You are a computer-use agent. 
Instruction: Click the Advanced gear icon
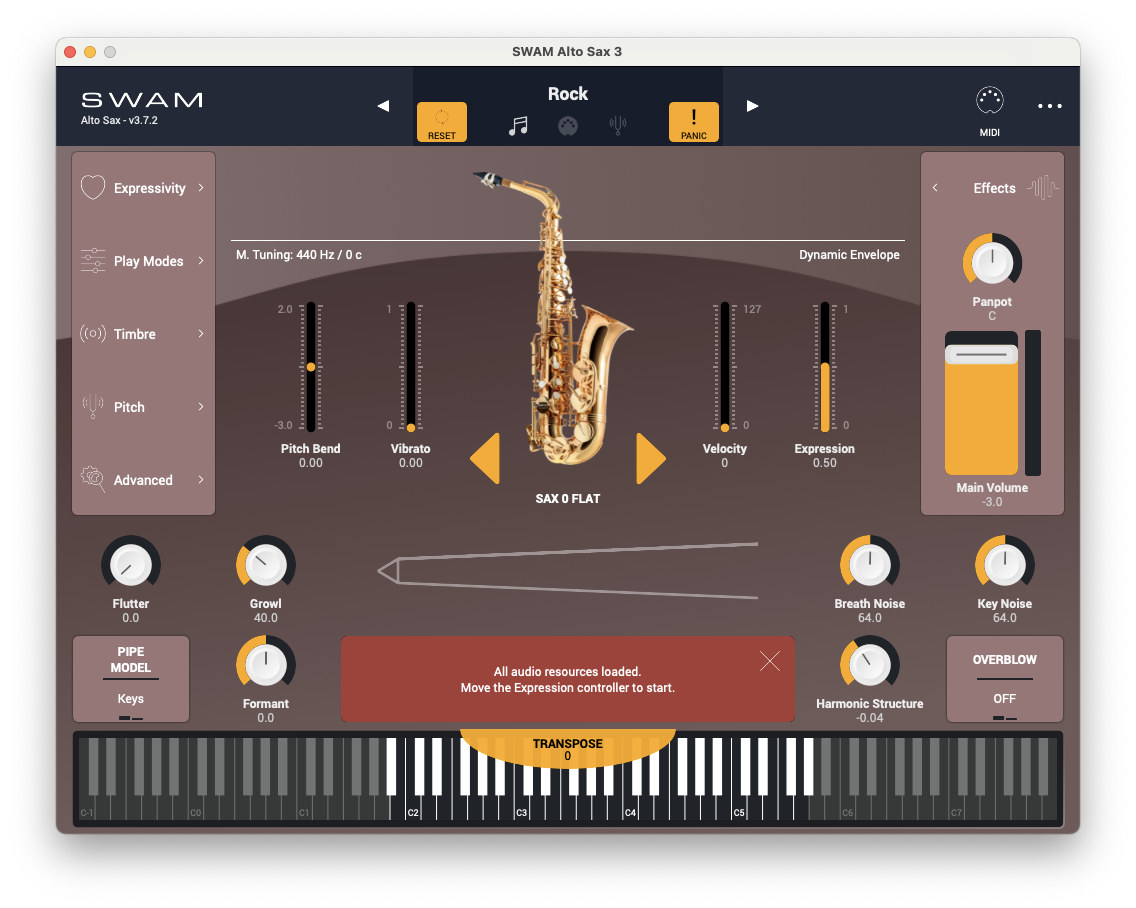coord(93,479)
